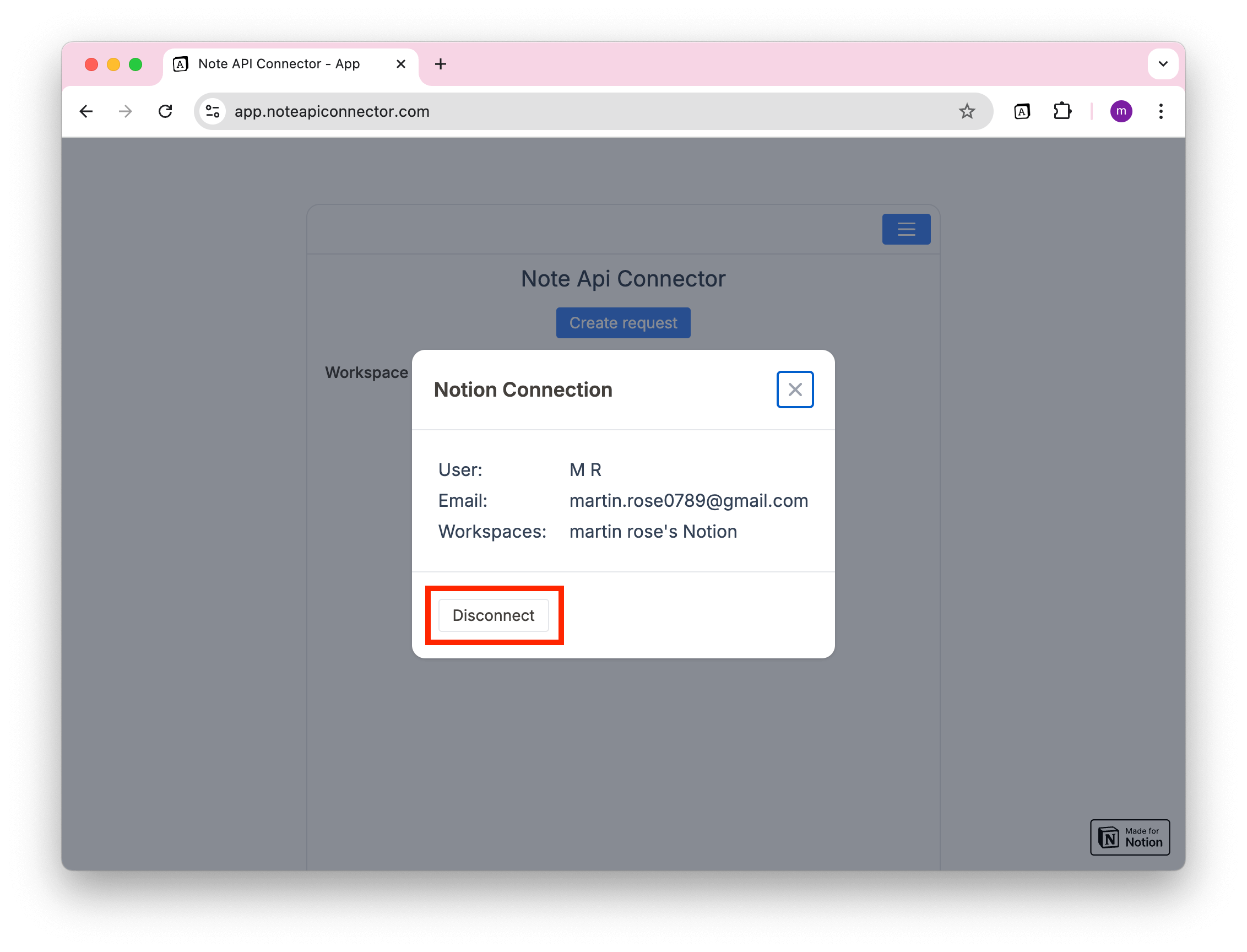This screenshot has height=952, width=1247.
Task: Select the Note API Connector tab
Action: tap(278, 64)
